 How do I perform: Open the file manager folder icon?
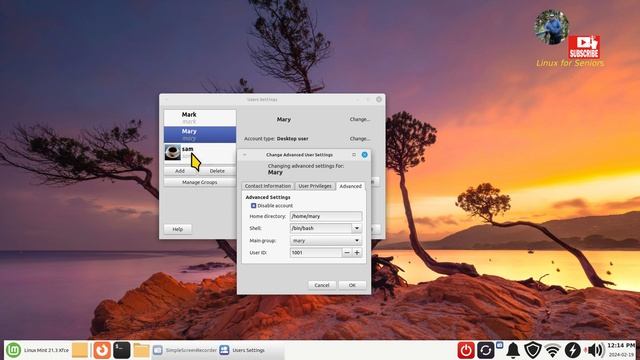tap(141, 350)
